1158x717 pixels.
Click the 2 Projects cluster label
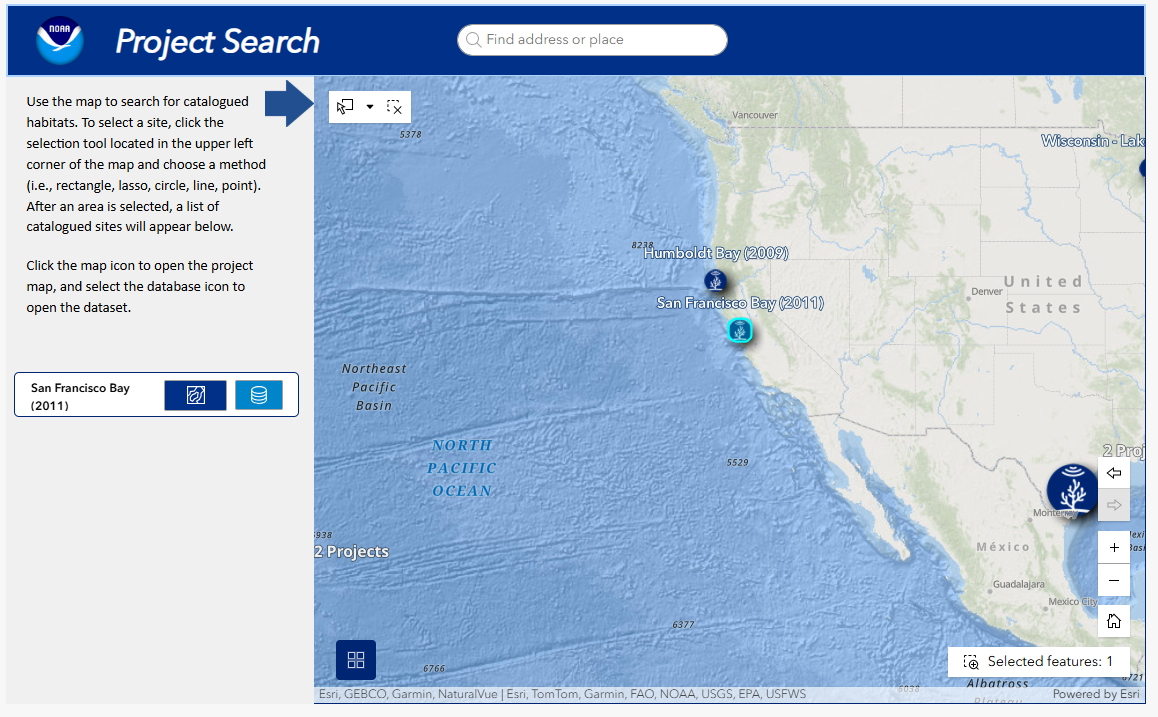[351, 552]
